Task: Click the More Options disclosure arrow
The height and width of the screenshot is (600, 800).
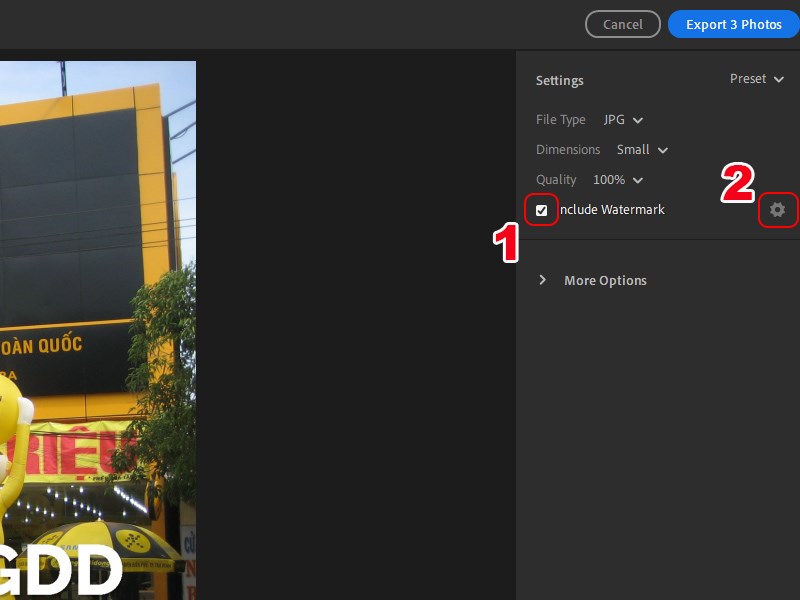Action: (542, 280)
